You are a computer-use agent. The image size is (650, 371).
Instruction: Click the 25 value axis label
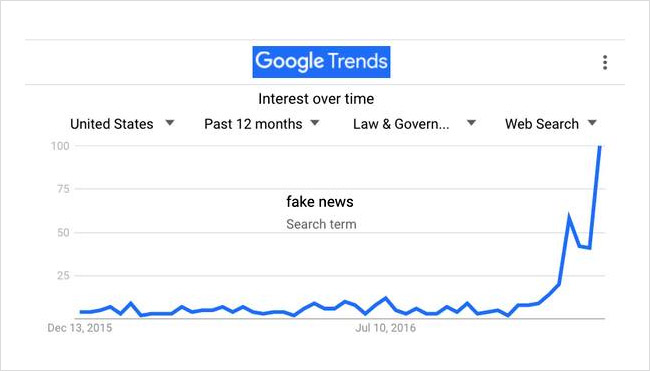tap(63, 275)
